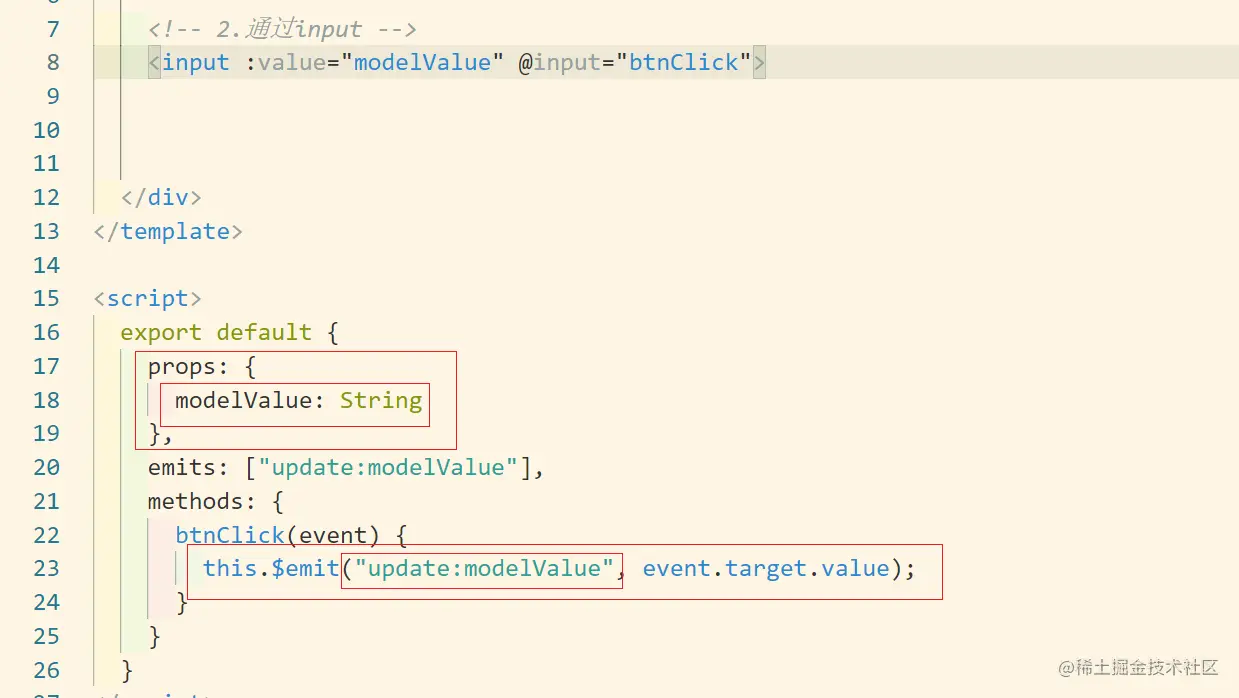Click "update:modelValue" in the emits array
This screenshot has height=698, width=1239.
[x=388, y=467]
